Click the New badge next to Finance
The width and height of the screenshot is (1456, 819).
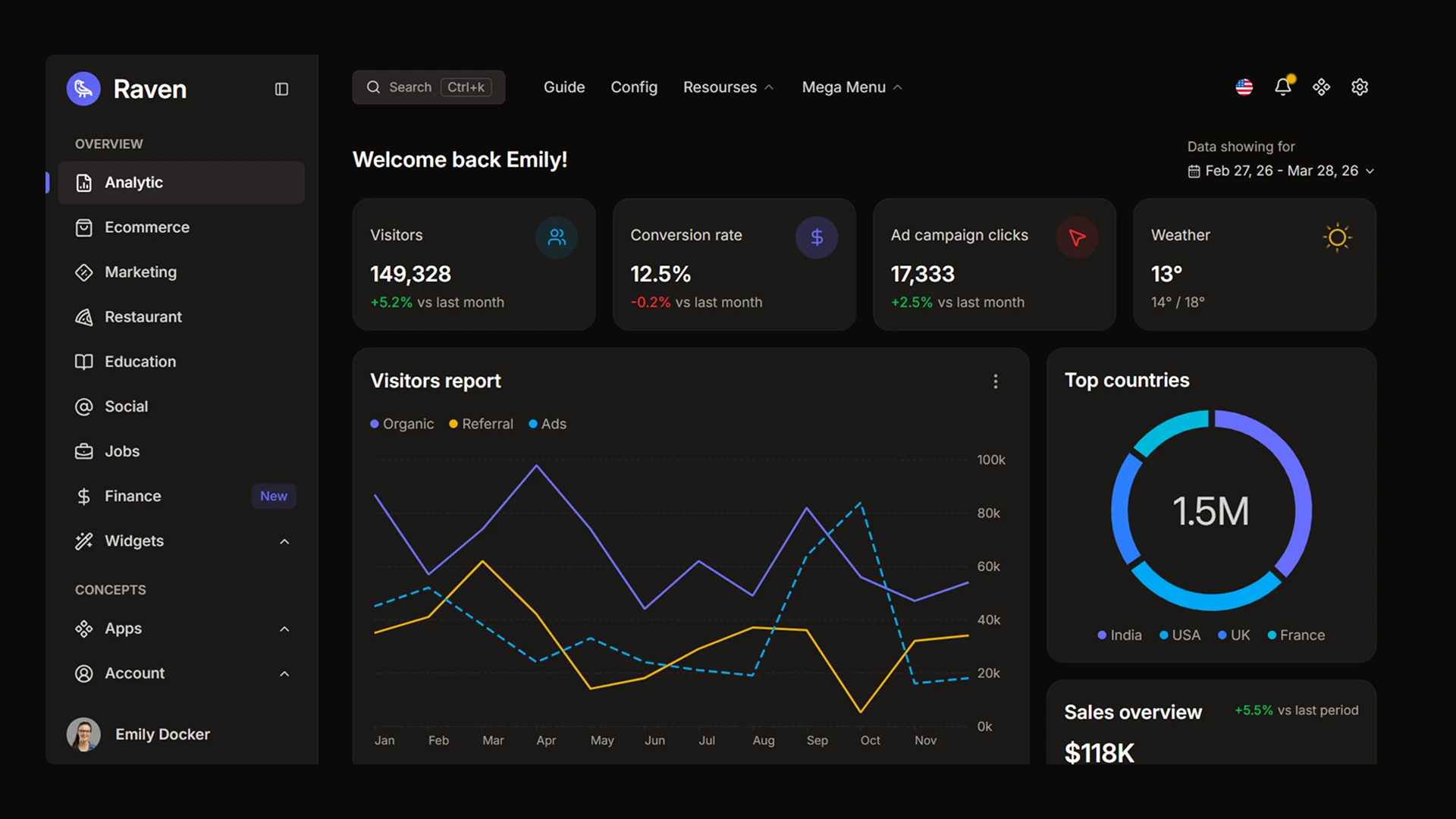tap(274, 496)
